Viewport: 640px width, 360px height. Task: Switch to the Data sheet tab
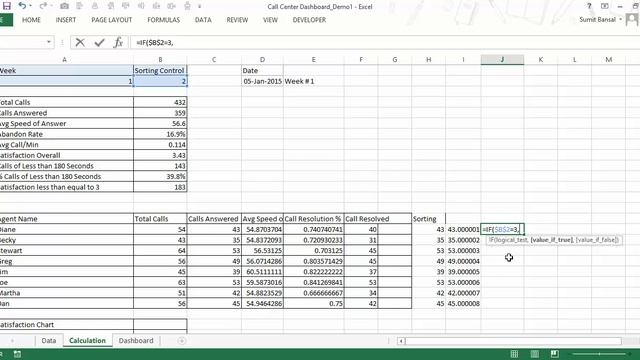click(x=49, y=340)
